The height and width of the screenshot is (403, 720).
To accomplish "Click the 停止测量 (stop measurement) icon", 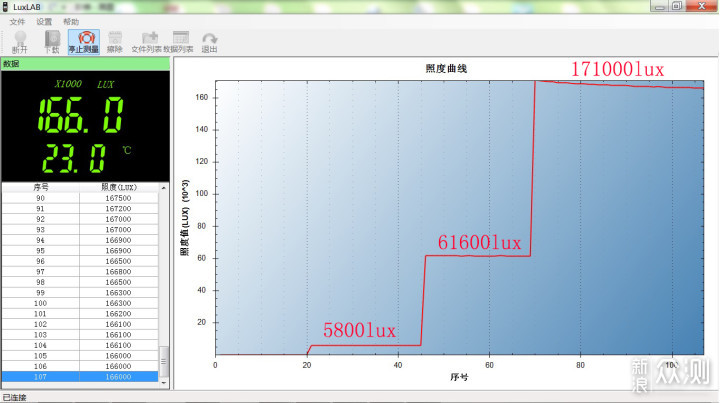I will click(84, 42).
